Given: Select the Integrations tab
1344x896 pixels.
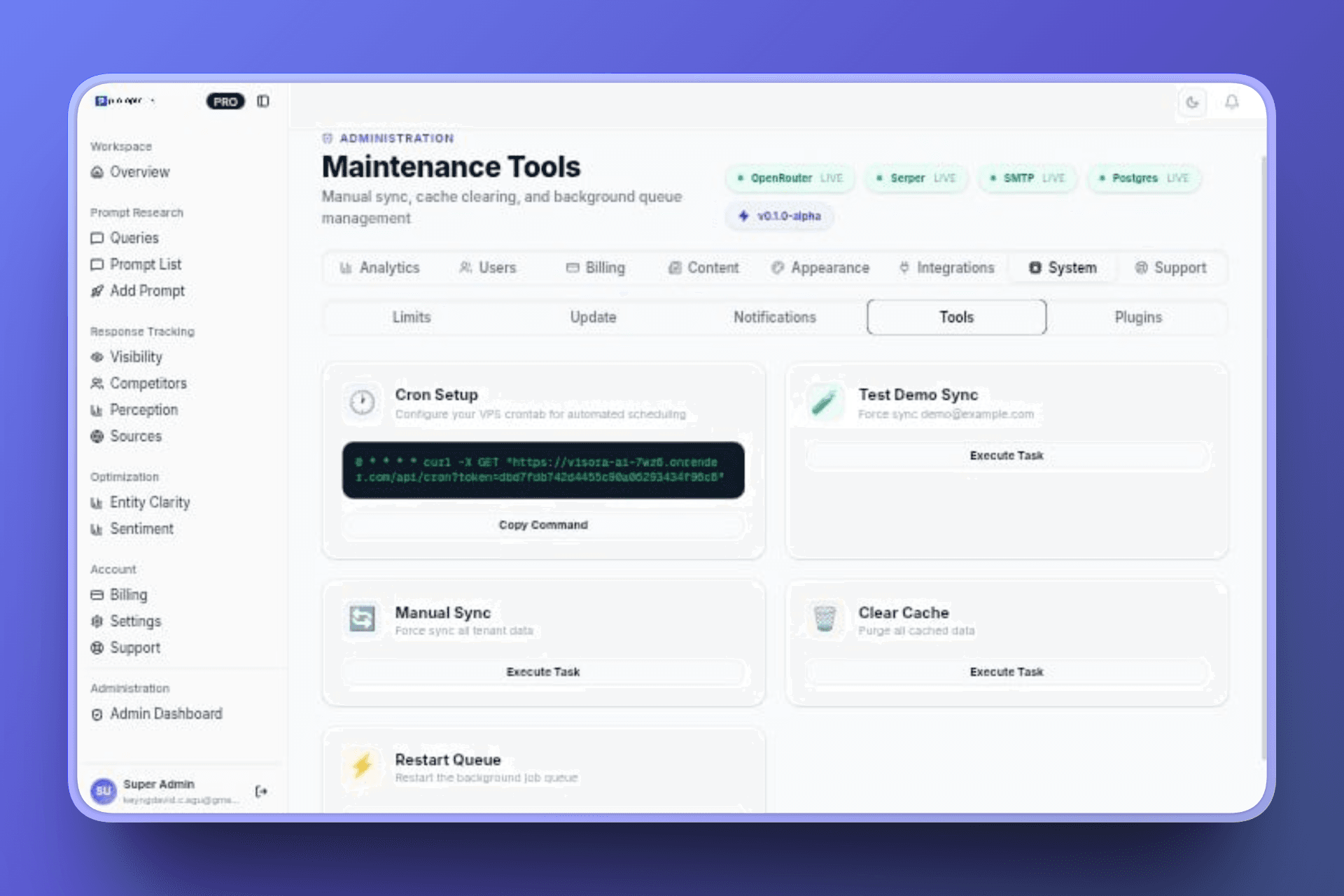Looking at the screenshot, I should (x=947, y=268).
